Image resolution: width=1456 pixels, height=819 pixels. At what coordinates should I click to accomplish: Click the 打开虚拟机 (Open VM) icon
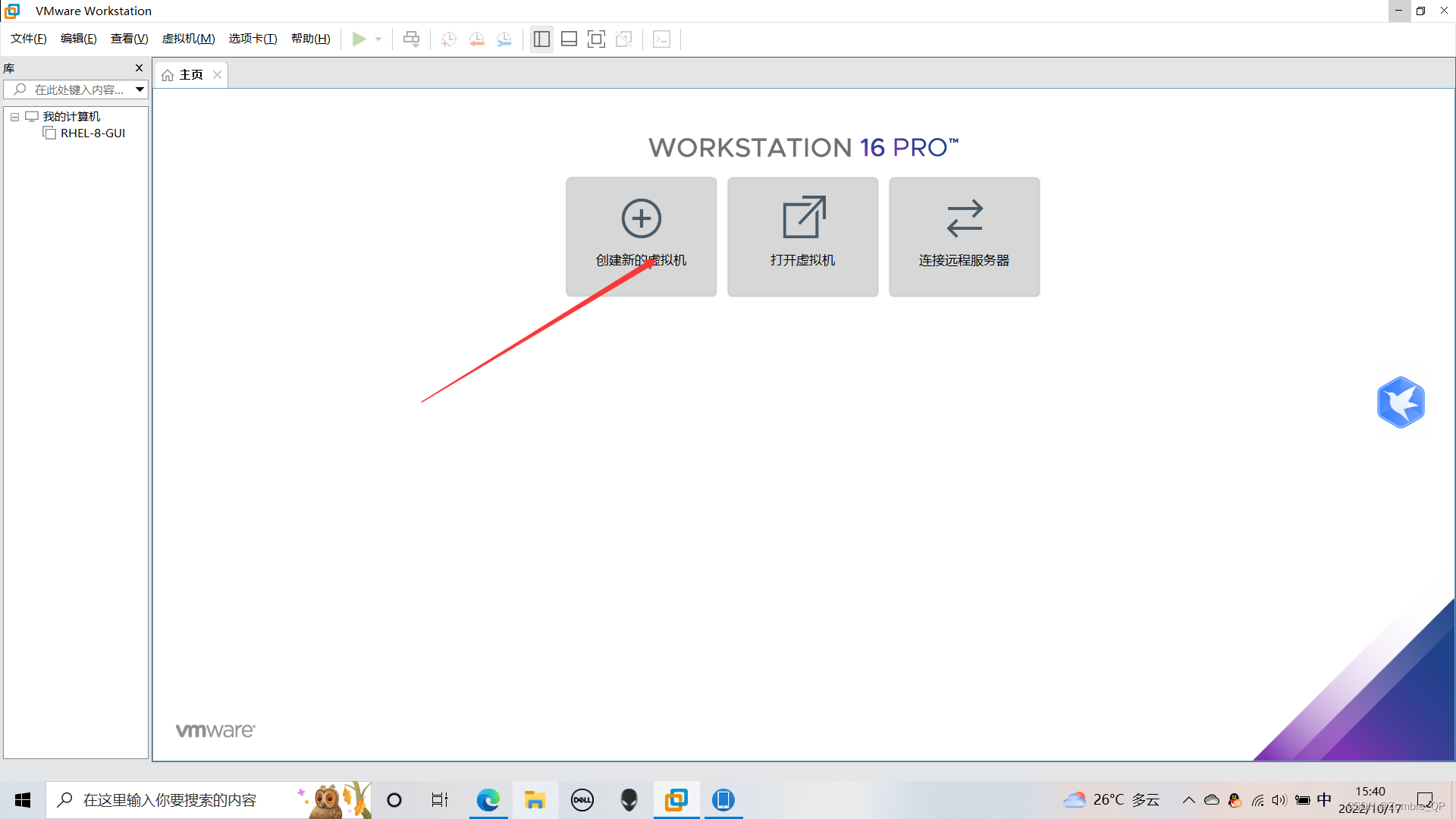pos(802,236)
